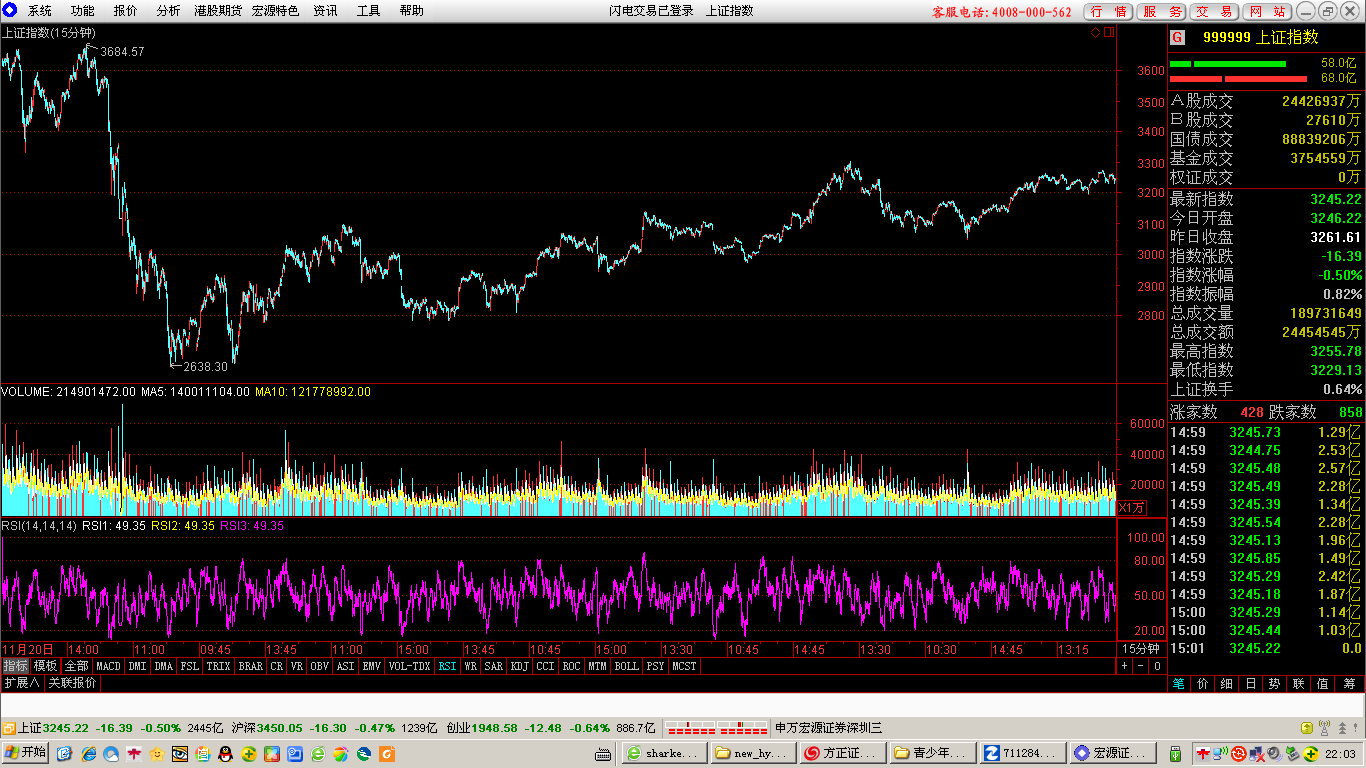Click the 行情 button in title bar
Screen dimensions: 1366x768
[x=1109, y=12]
